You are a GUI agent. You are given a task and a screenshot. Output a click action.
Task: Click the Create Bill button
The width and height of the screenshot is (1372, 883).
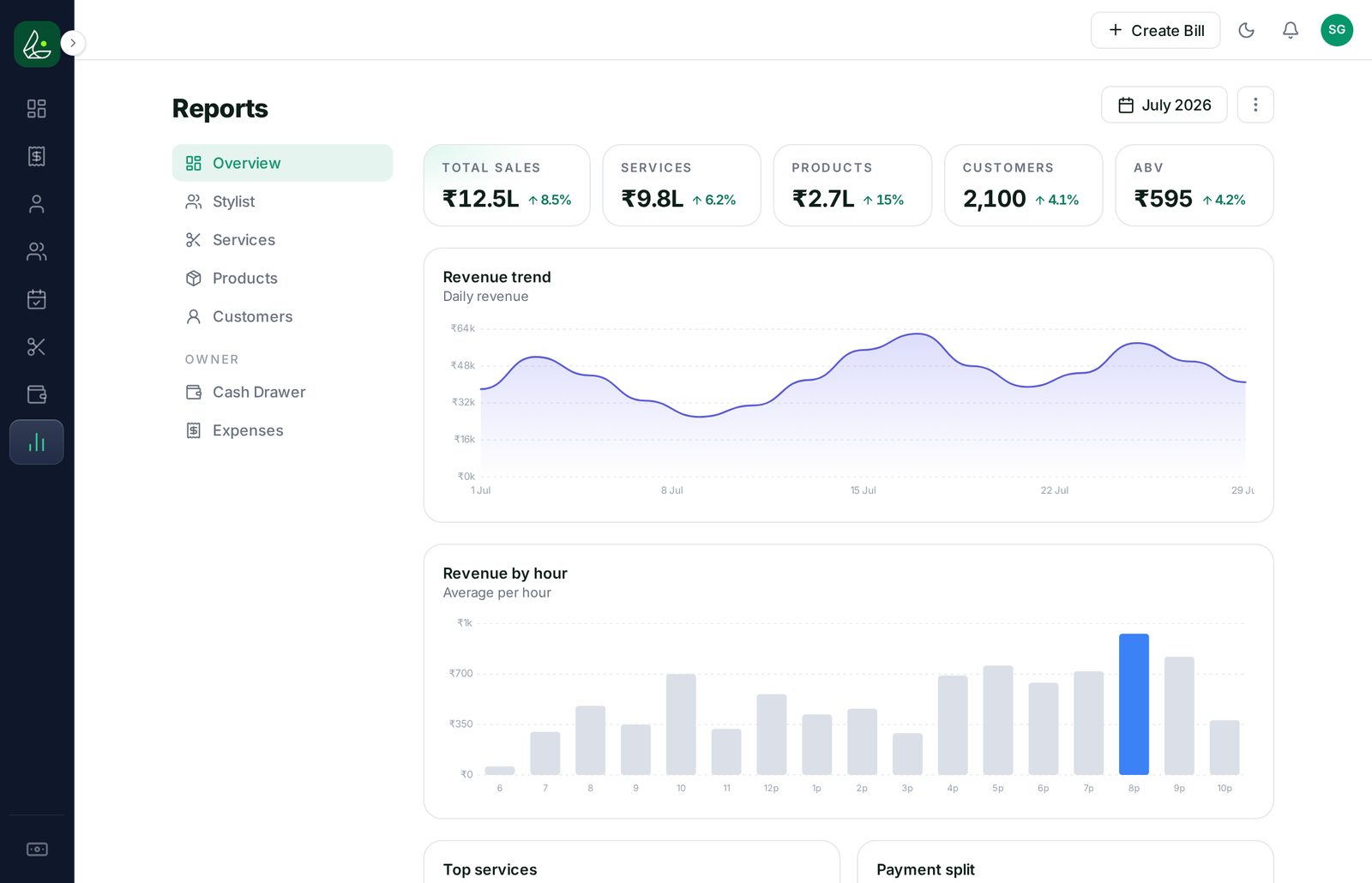(x=1155, y=30)
